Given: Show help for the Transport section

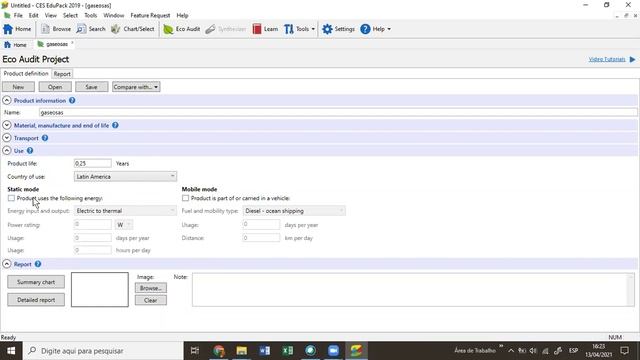Looking at the screenshot, I should tap(45, 138).
